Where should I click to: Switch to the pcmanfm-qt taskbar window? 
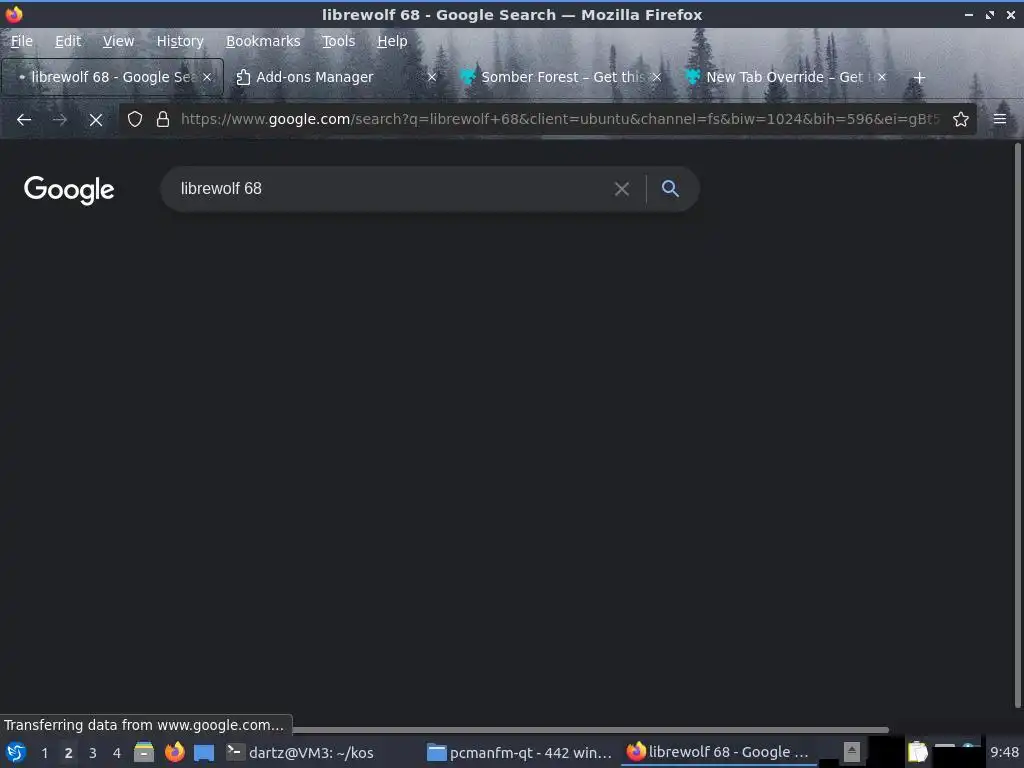click(x=520, y=752)
